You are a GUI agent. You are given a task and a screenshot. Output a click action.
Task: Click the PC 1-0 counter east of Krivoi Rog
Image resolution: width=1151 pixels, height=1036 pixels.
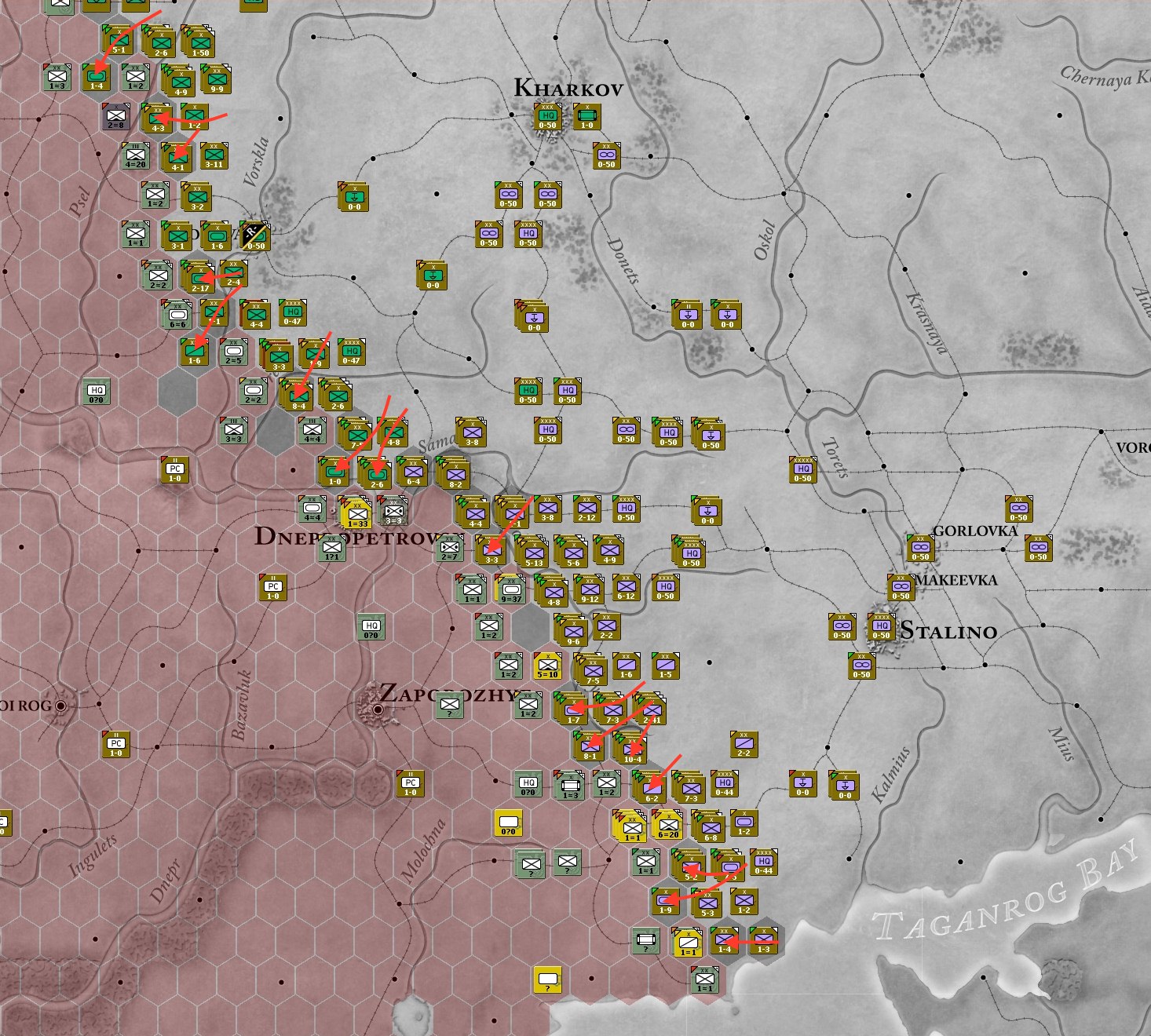115,743
